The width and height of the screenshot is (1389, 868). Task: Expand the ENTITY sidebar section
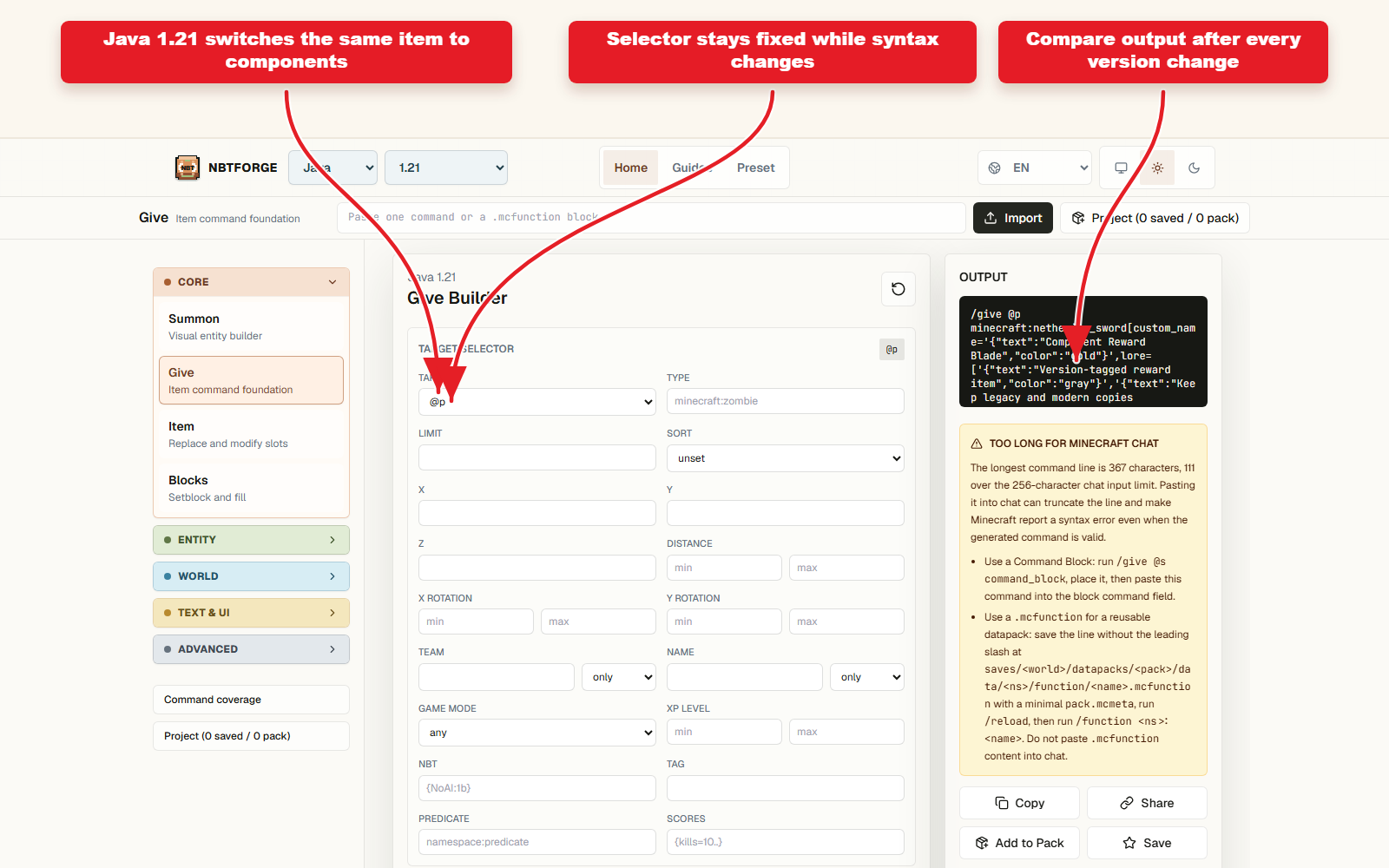click(252, 540)
